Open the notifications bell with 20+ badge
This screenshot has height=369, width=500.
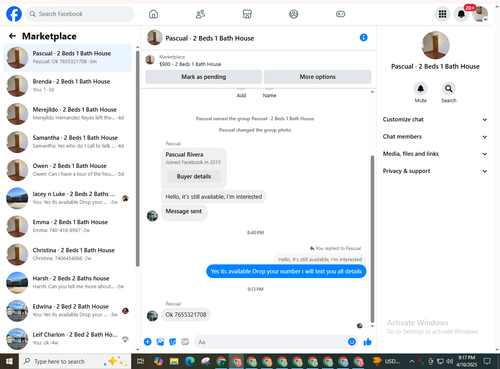coord(461,14)
